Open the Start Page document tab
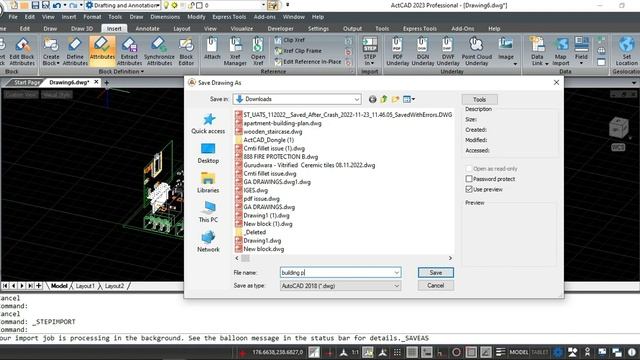This screenshot has height=360, width=640. (x=27, y=82)
